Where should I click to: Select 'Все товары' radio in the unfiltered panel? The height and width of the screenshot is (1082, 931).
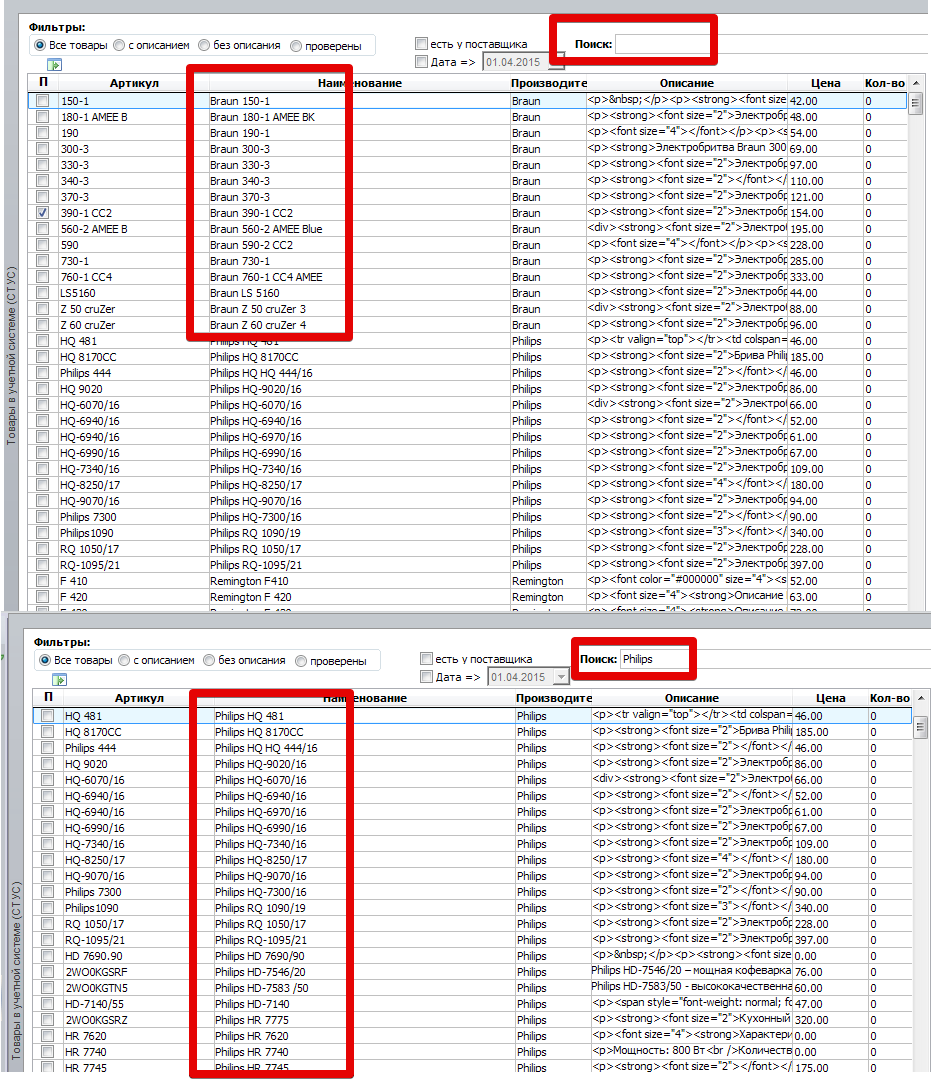[40, 45]
